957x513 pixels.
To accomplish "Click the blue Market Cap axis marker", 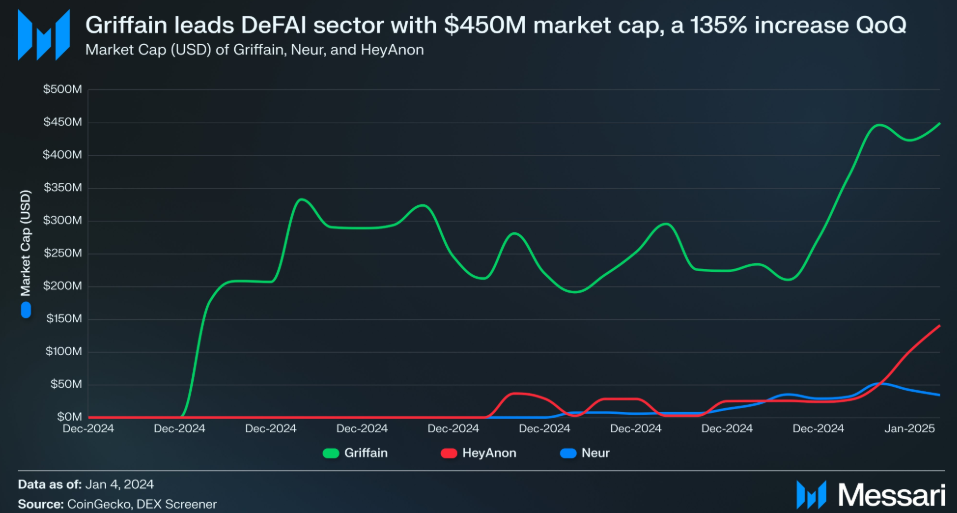I will click(26, 310).
